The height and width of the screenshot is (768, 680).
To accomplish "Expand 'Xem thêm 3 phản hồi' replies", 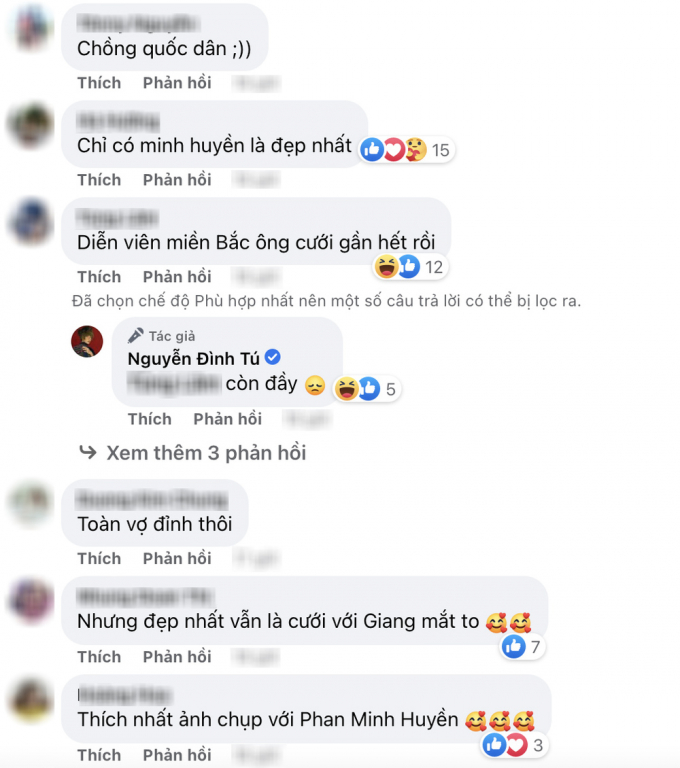I will tap(206, 453).
